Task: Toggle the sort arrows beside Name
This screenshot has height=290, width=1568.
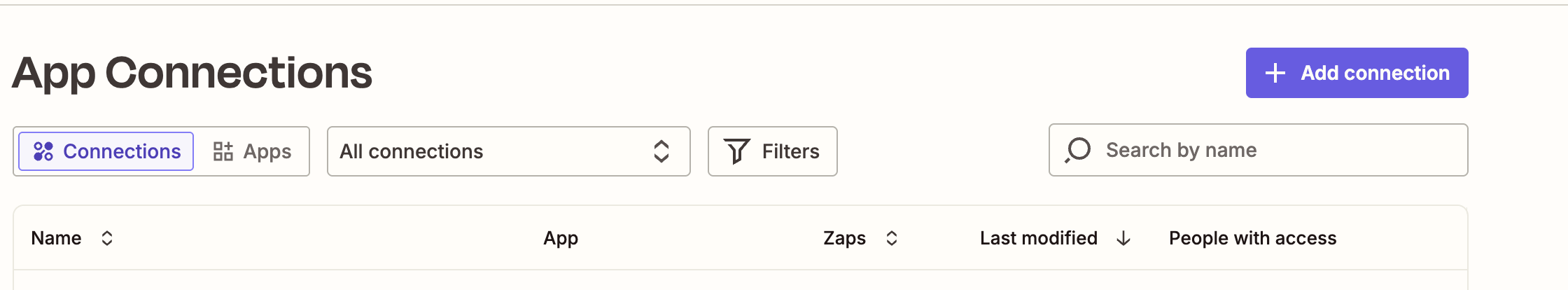Action: click(107, 238)
